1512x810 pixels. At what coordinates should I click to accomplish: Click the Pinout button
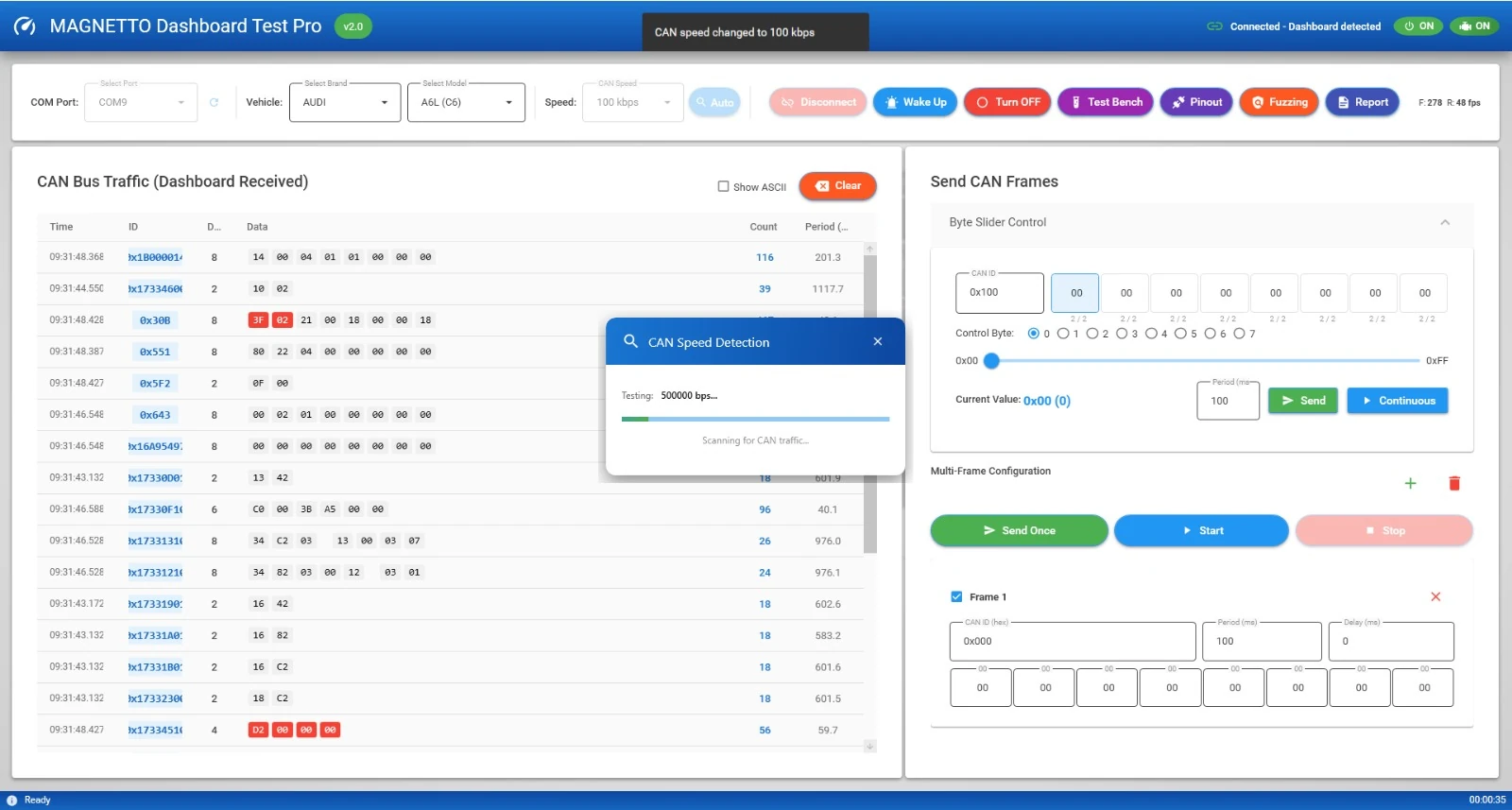pyautogui.click(x=1196, y=102)
